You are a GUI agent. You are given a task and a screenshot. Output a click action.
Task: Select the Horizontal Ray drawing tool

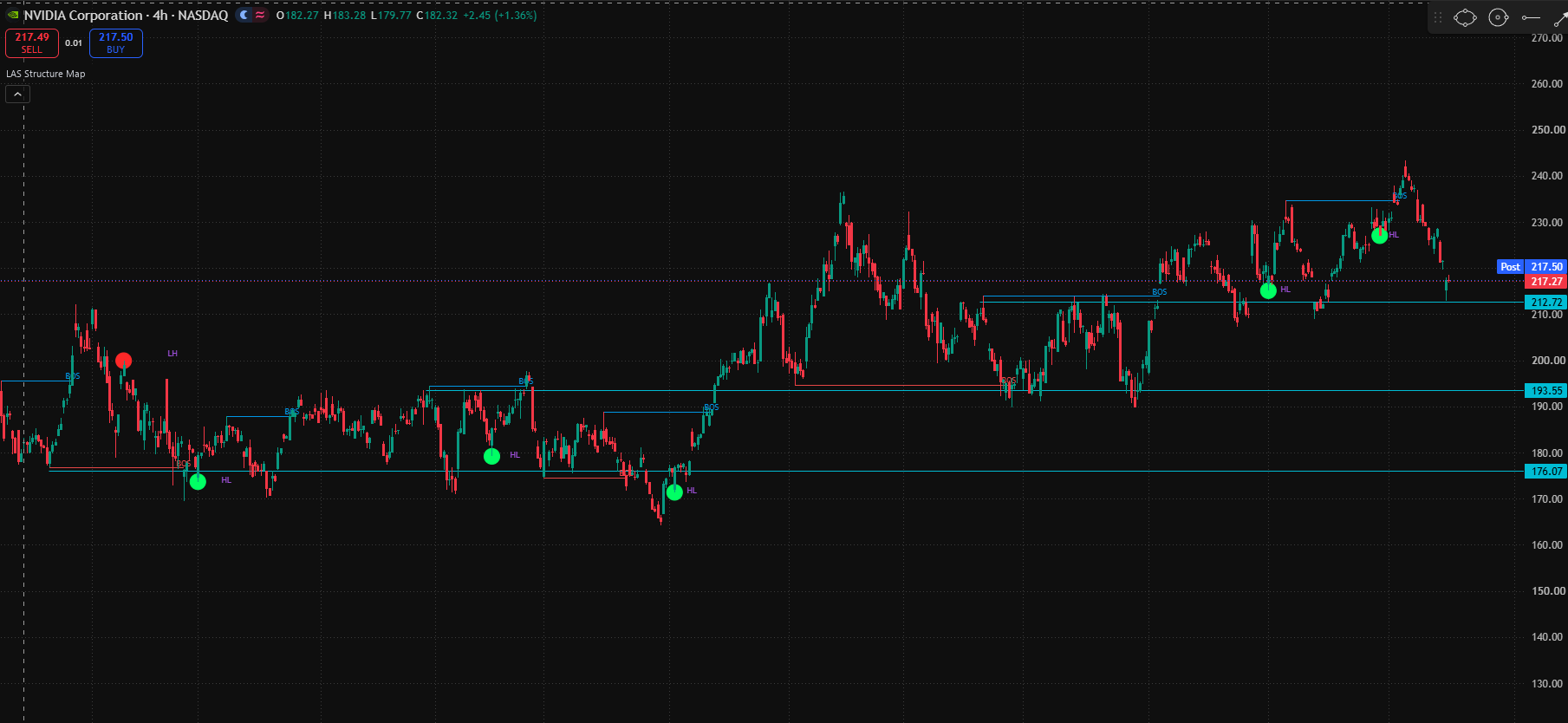pyautogui.click(x=1531, y=17)
